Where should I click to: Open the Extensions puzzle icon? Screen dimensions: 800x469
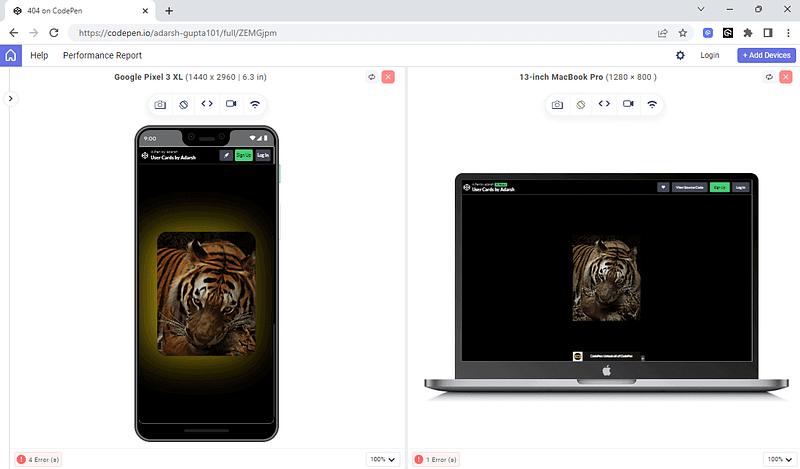(x=748, y=33)
